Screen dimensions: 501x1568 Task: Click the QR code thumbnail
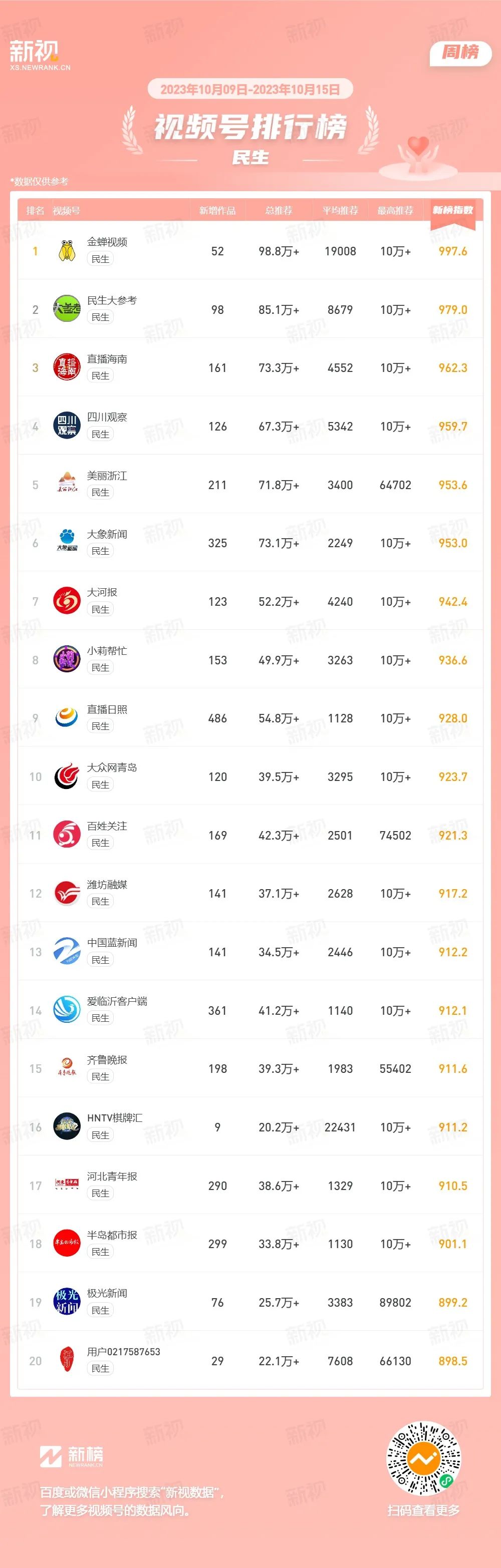click(x=423, y=1459)
